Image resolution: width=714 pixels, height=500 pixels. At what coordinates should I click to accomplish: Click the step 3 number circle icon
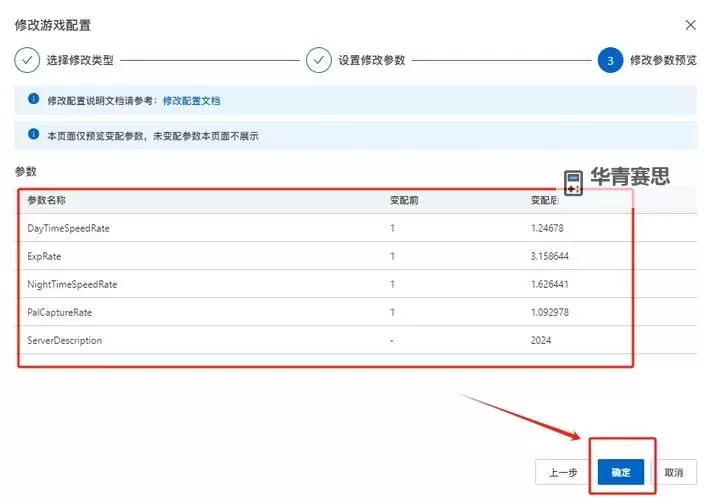click(610, 60)
